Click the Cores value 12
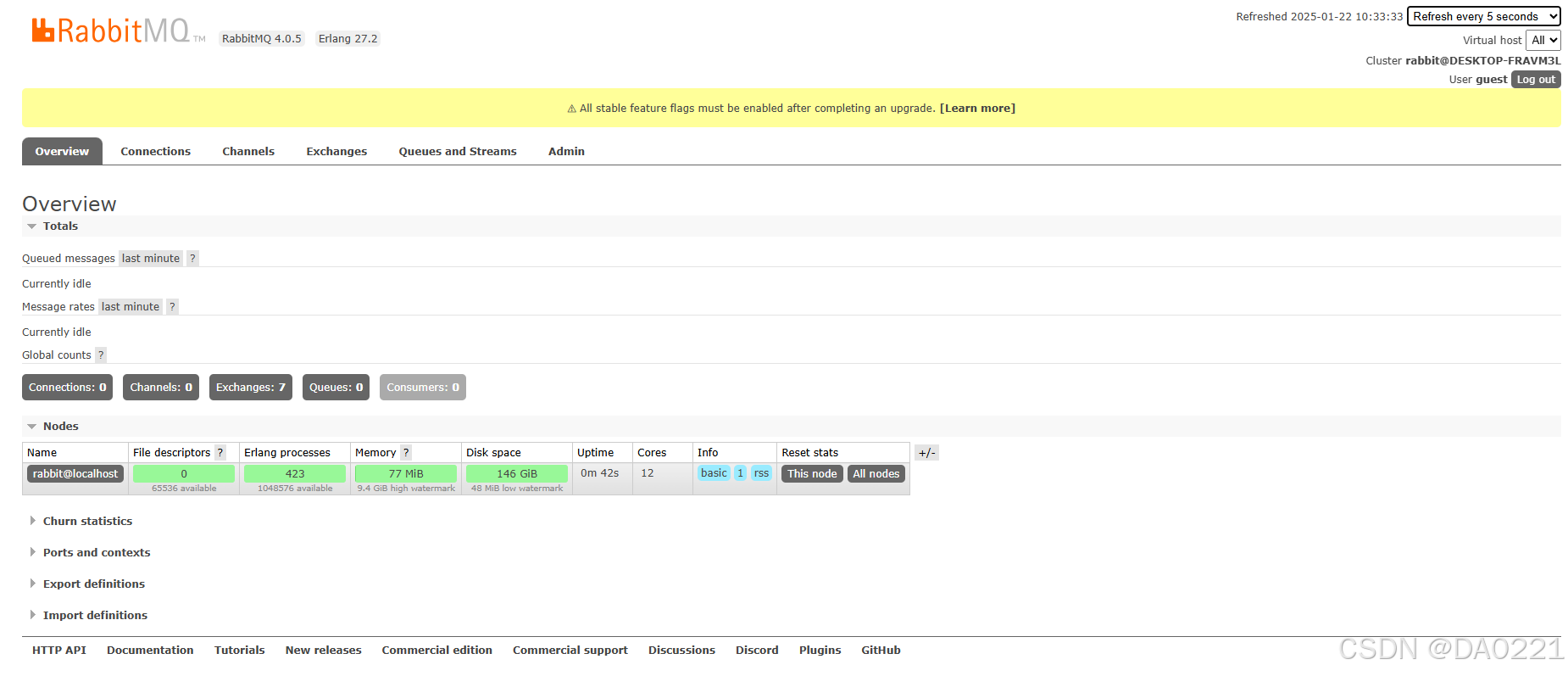The height and width of the screenshot is (676, 1568). tap(648, 473)
